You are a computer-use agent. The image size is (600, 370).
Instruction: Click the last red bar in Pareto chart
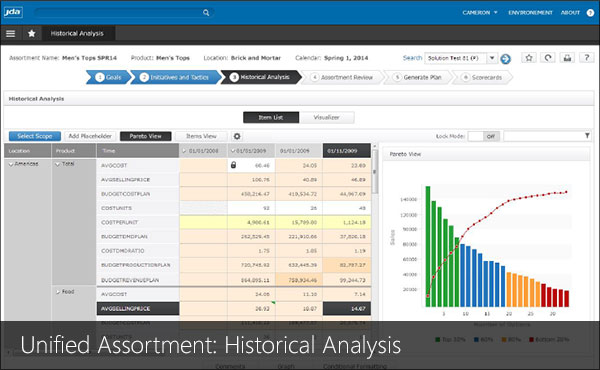pos(567,299)
